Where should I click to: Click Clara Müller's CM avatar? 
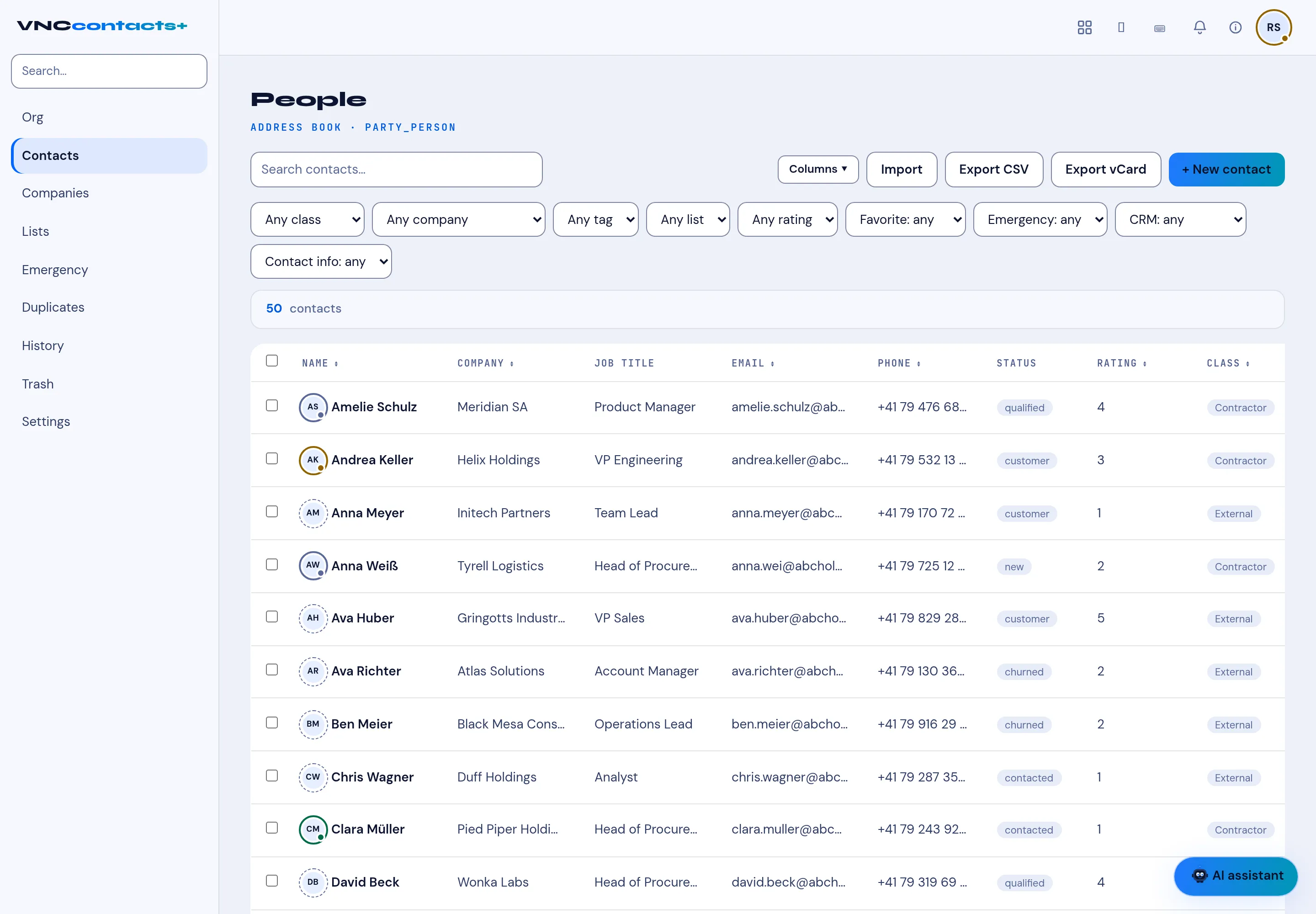[x=313, y=829]
